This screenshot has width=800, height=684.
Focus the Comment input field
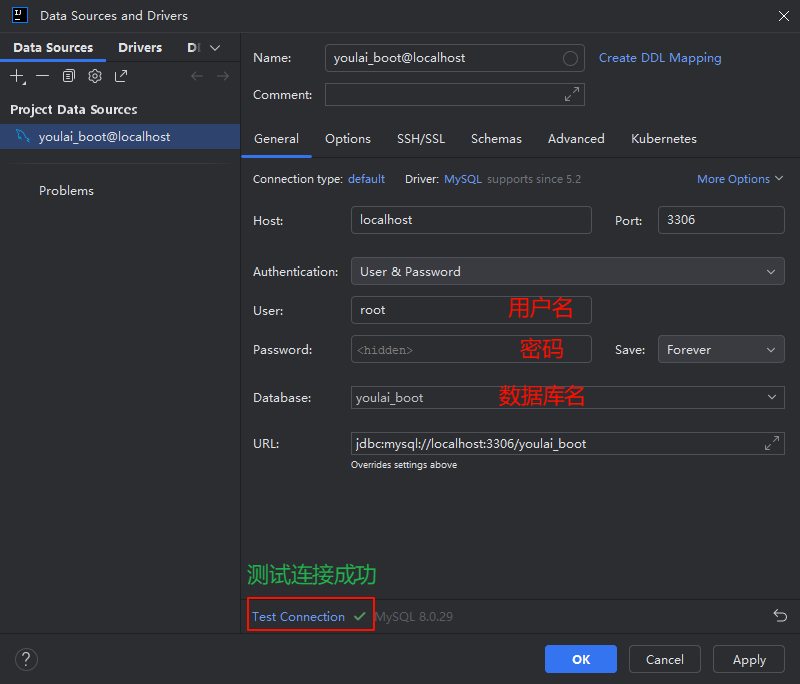point(455,94)
